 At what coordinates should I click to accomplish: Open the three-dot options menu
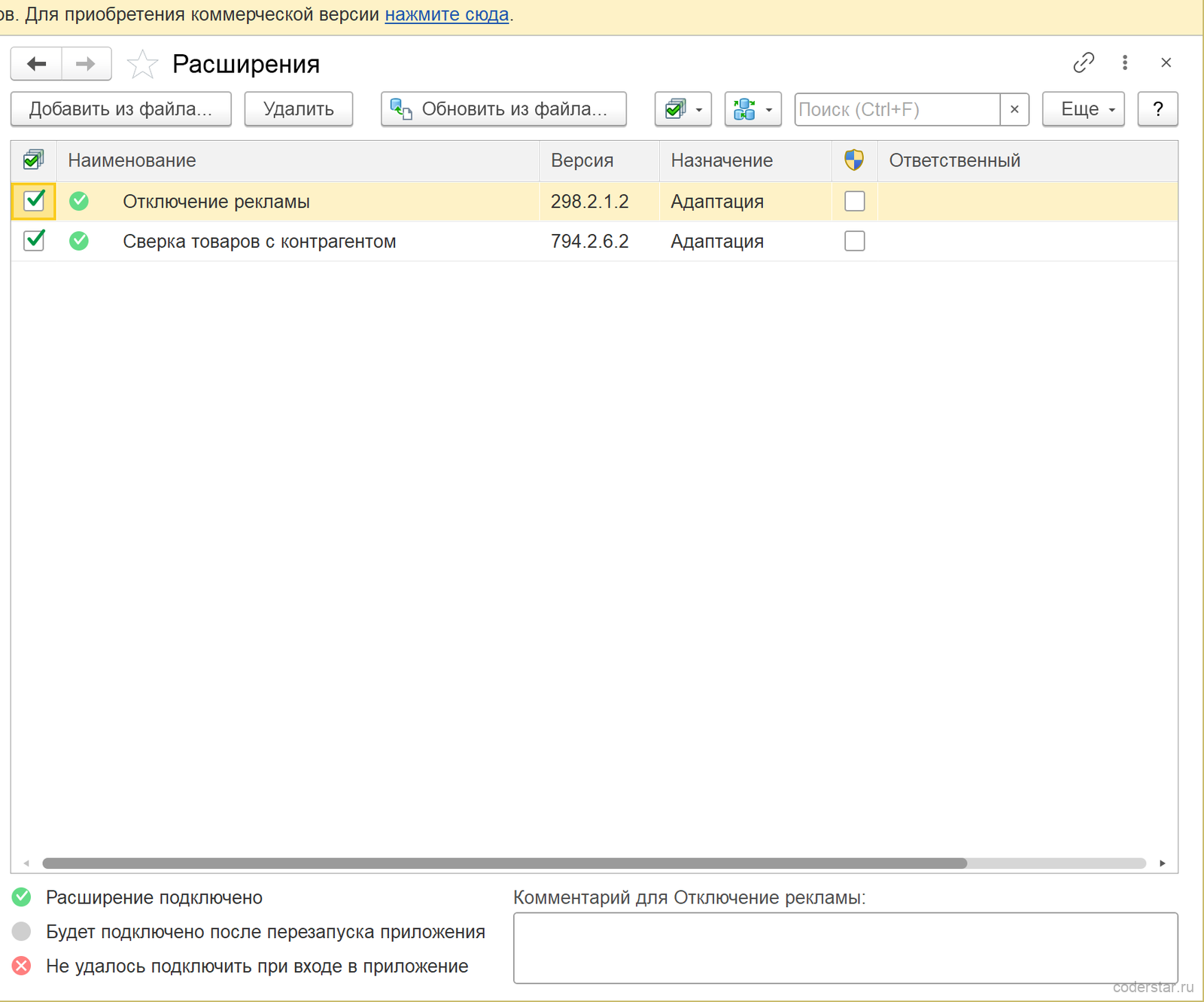click(1125, 62)
